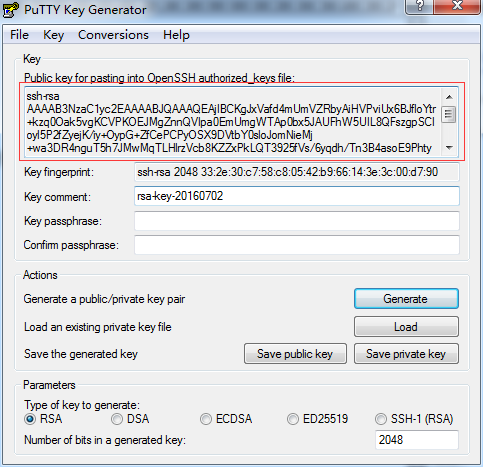
Task: Click Save public key
Action: (295, 354)
